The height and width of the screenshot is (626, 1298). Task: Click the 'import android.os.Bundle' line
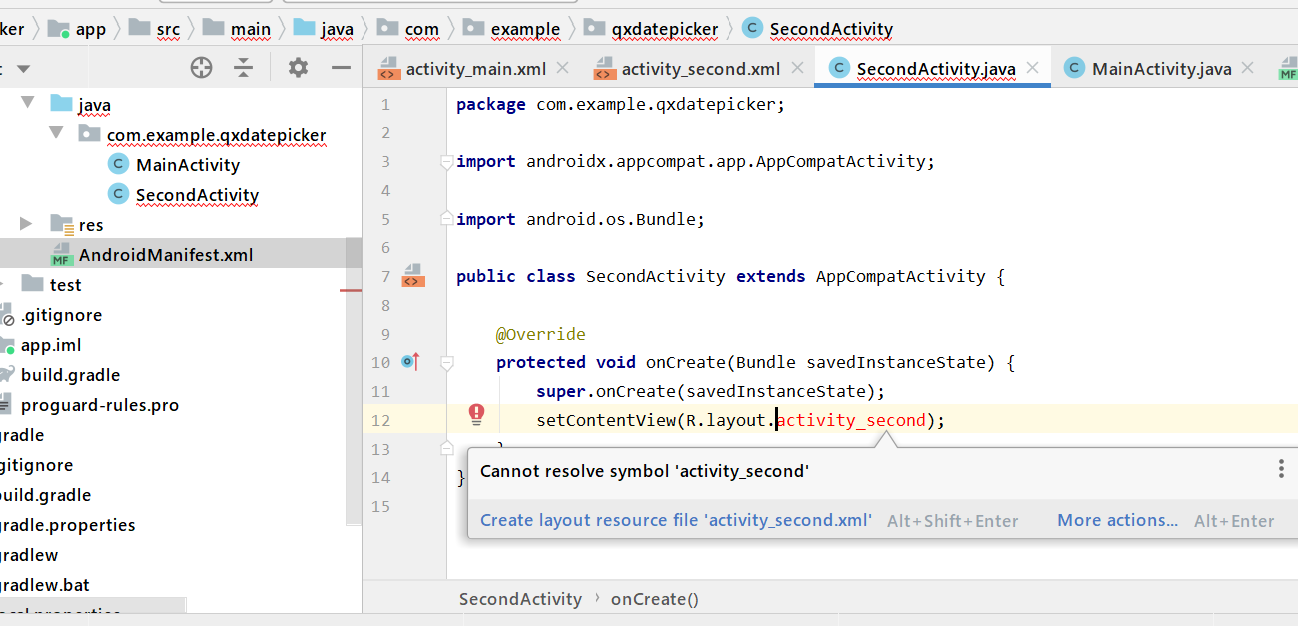point(581,219)
